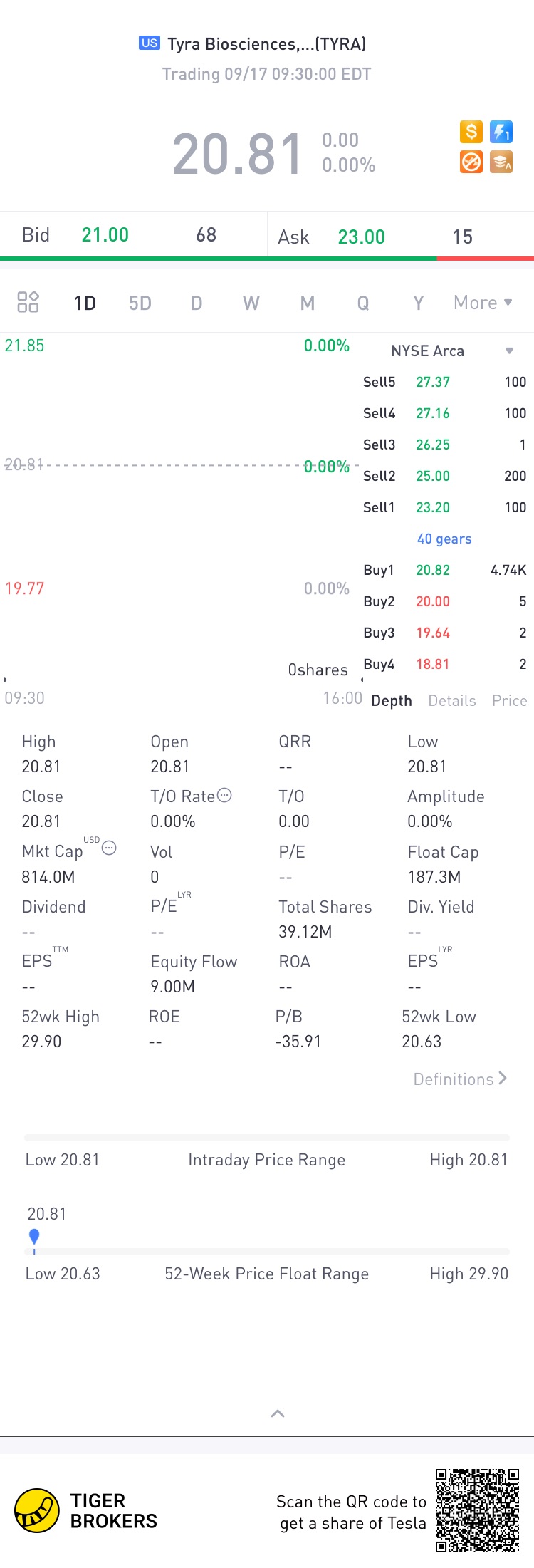
Task: Tap the 52-week range blue marker
Action: click(33, 1237)
